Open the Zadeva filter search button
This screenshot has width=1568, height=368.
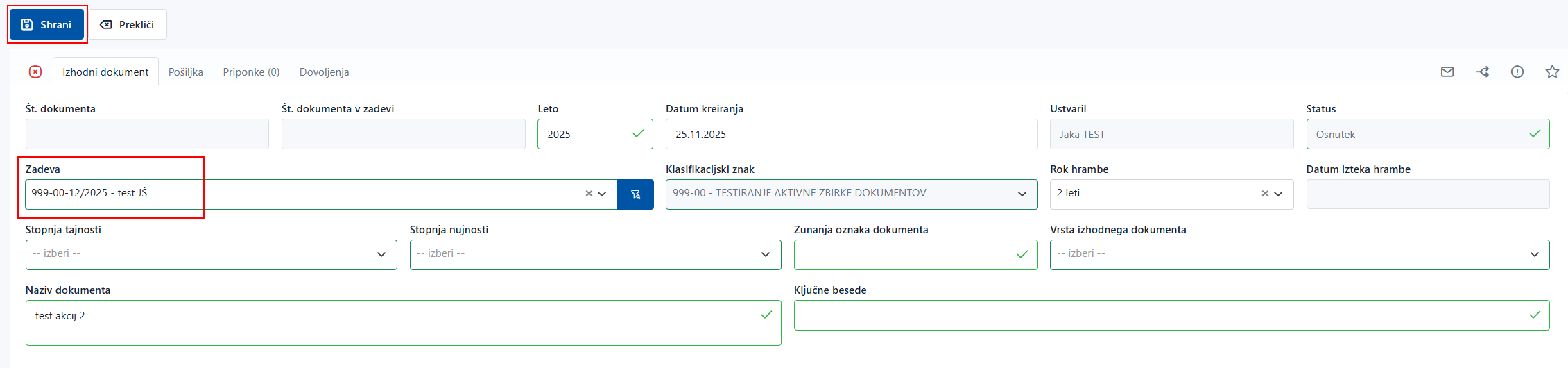pos(635,194)
